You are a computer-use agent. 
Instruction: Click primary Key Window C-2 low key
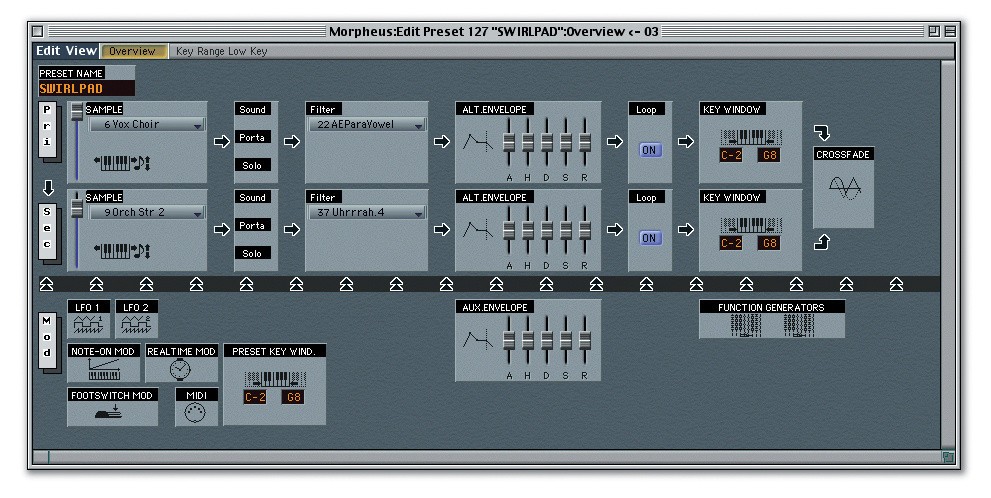731,155
